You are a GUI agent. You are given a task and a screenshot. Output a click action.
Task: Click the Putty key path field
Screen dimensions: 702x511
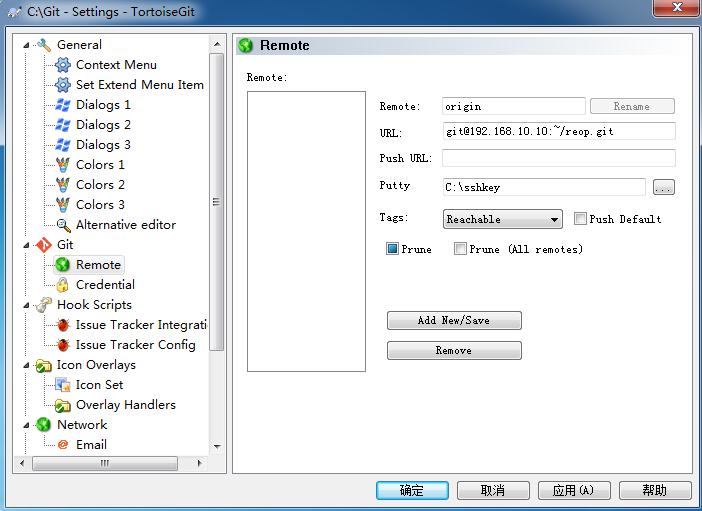point(544,187)
